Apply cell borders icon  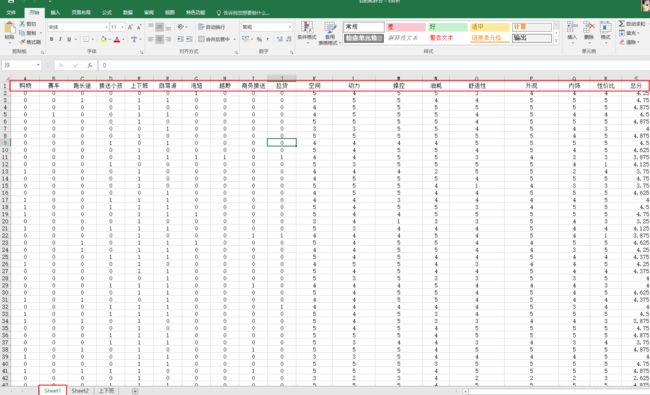click(85, 39)
